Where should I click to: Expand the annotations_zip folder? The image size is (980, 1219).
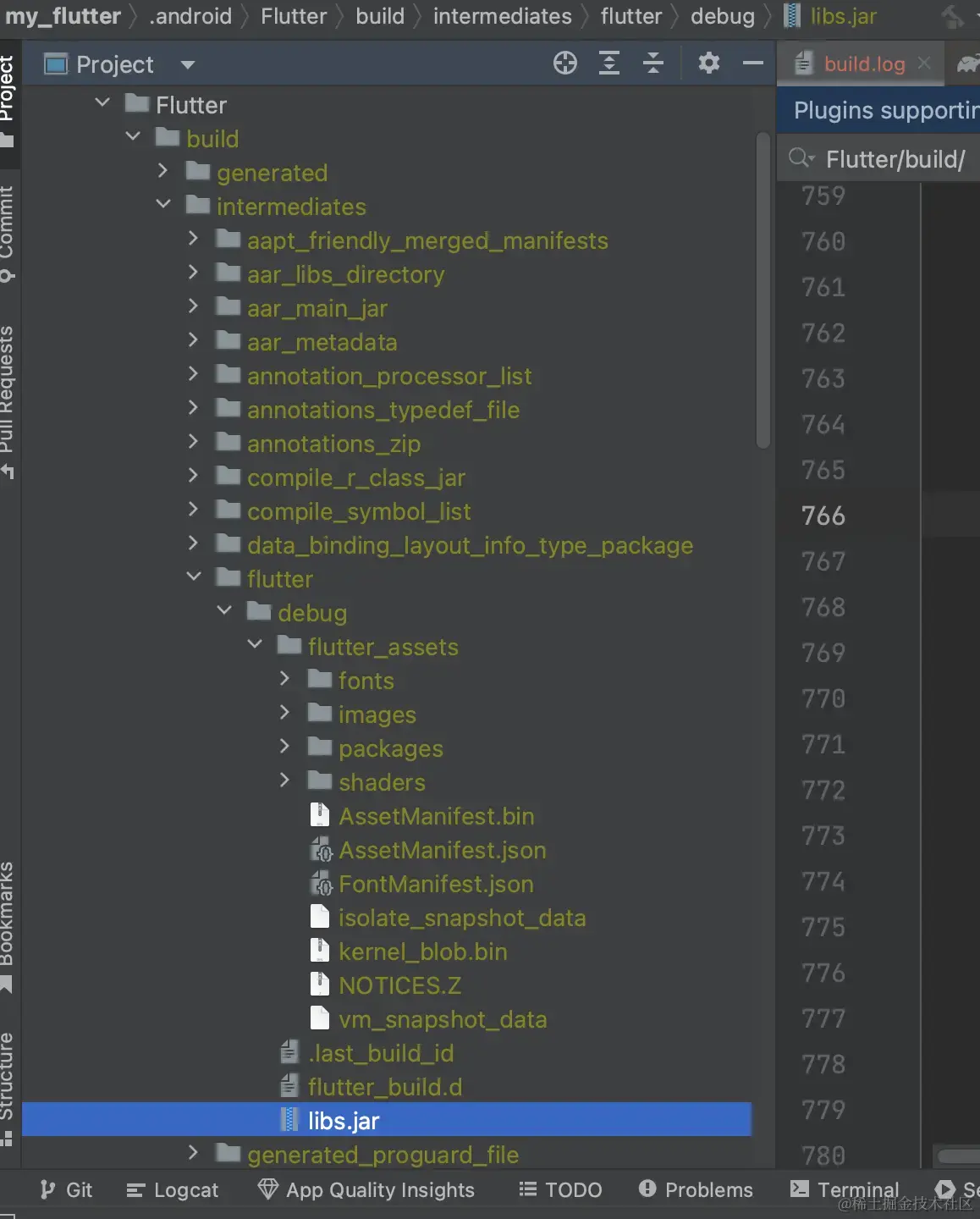coord(194,441)
